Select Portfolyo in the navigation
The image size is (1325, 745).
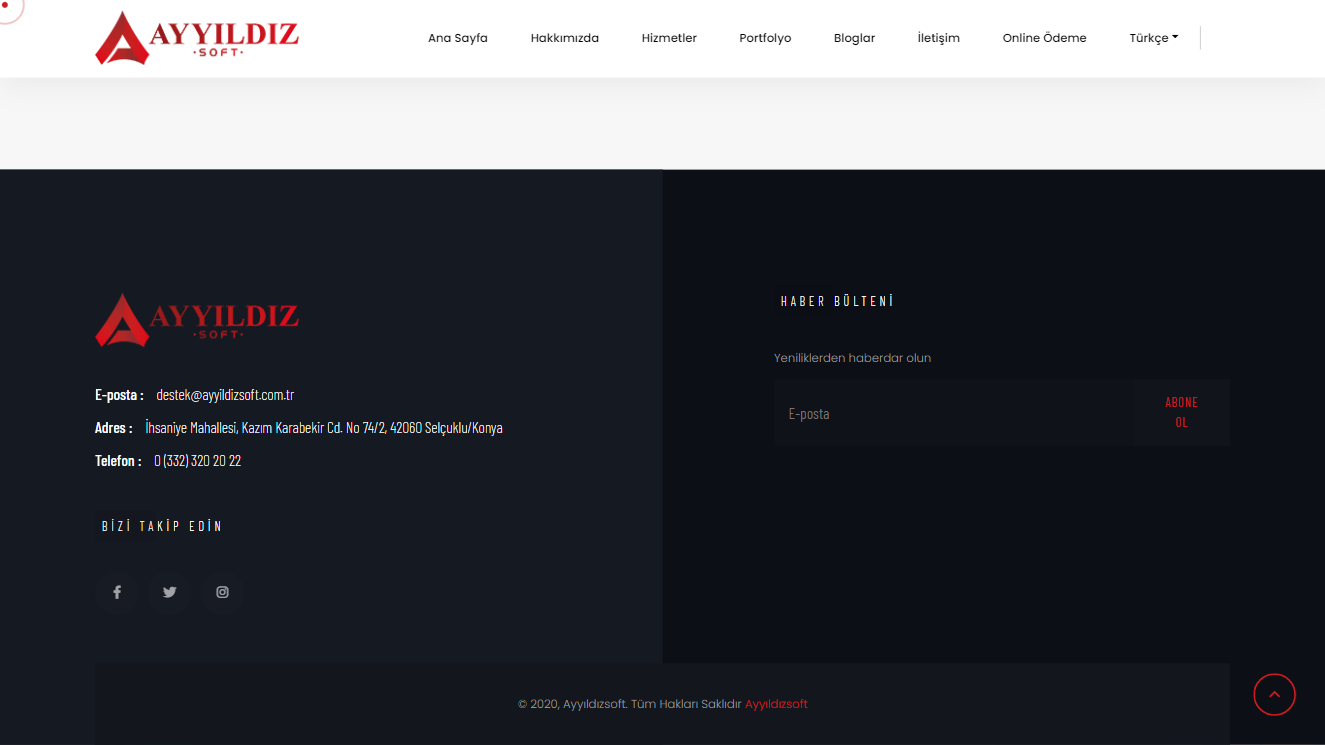[765, 38]
